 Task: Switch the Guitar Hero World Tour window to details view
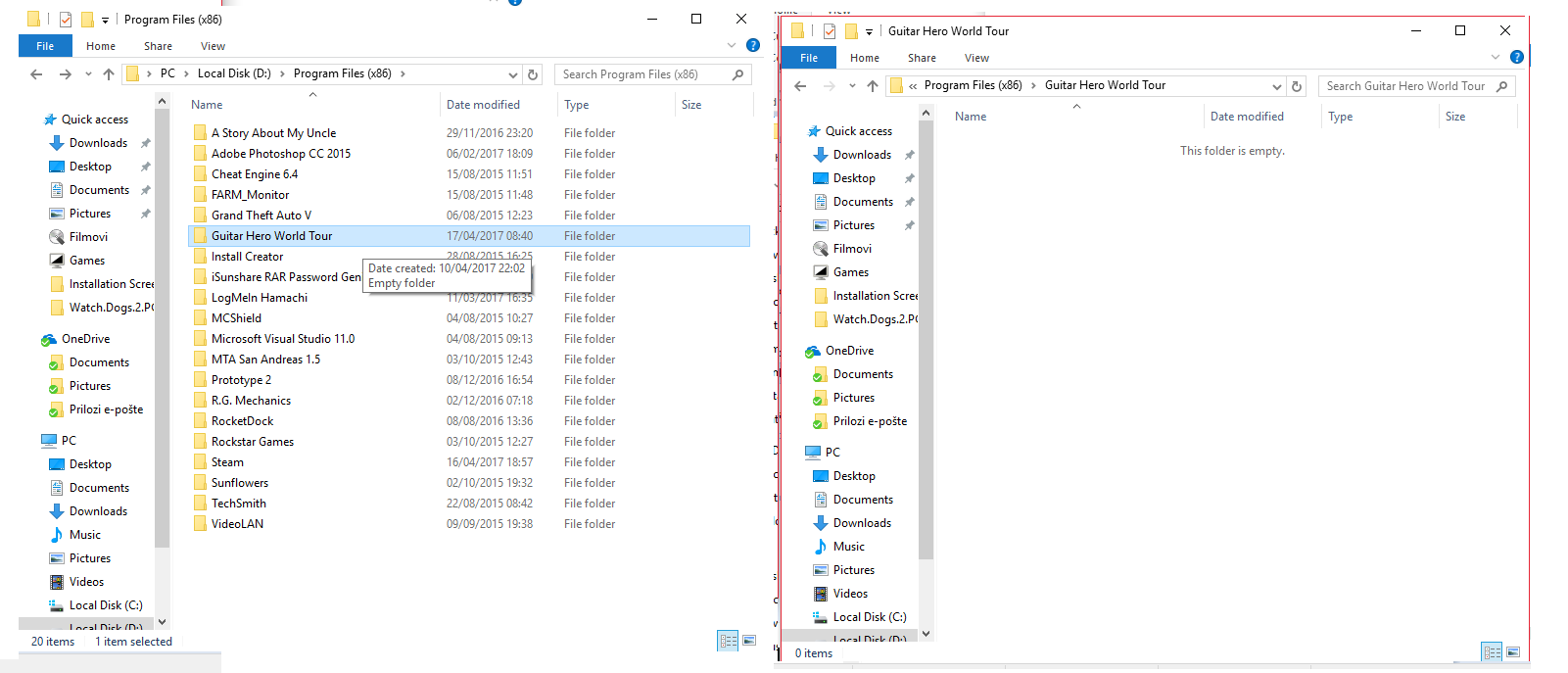(1492, 652)
